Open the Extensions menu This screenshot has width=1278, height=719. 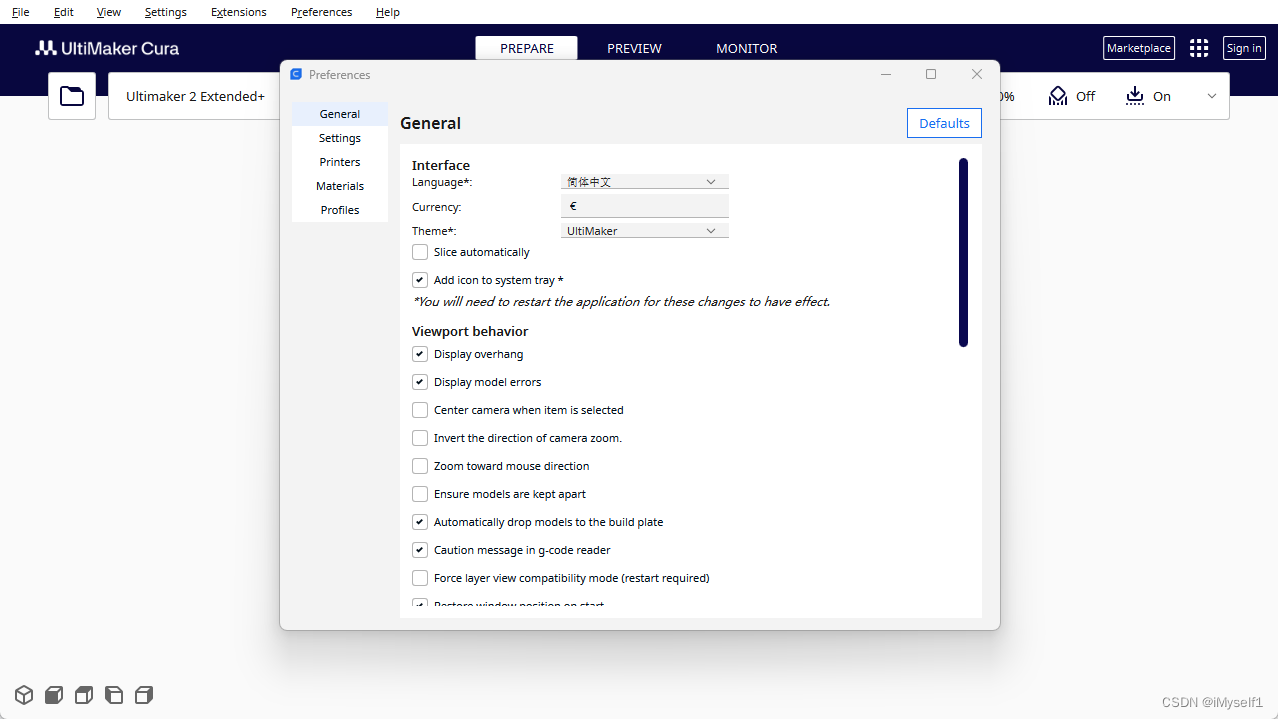(x=239, y=12)
